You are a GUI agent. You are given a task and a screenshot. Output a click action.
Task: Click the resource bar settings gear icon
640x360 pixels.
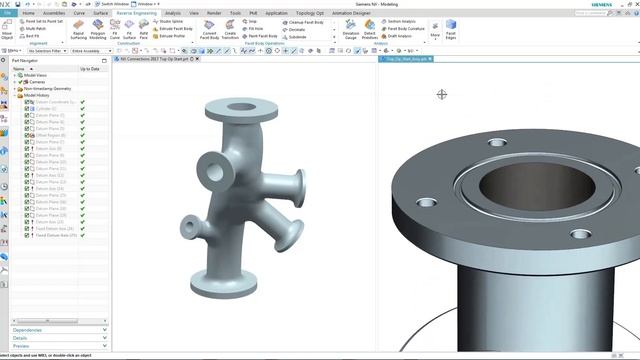coord(3,60)
